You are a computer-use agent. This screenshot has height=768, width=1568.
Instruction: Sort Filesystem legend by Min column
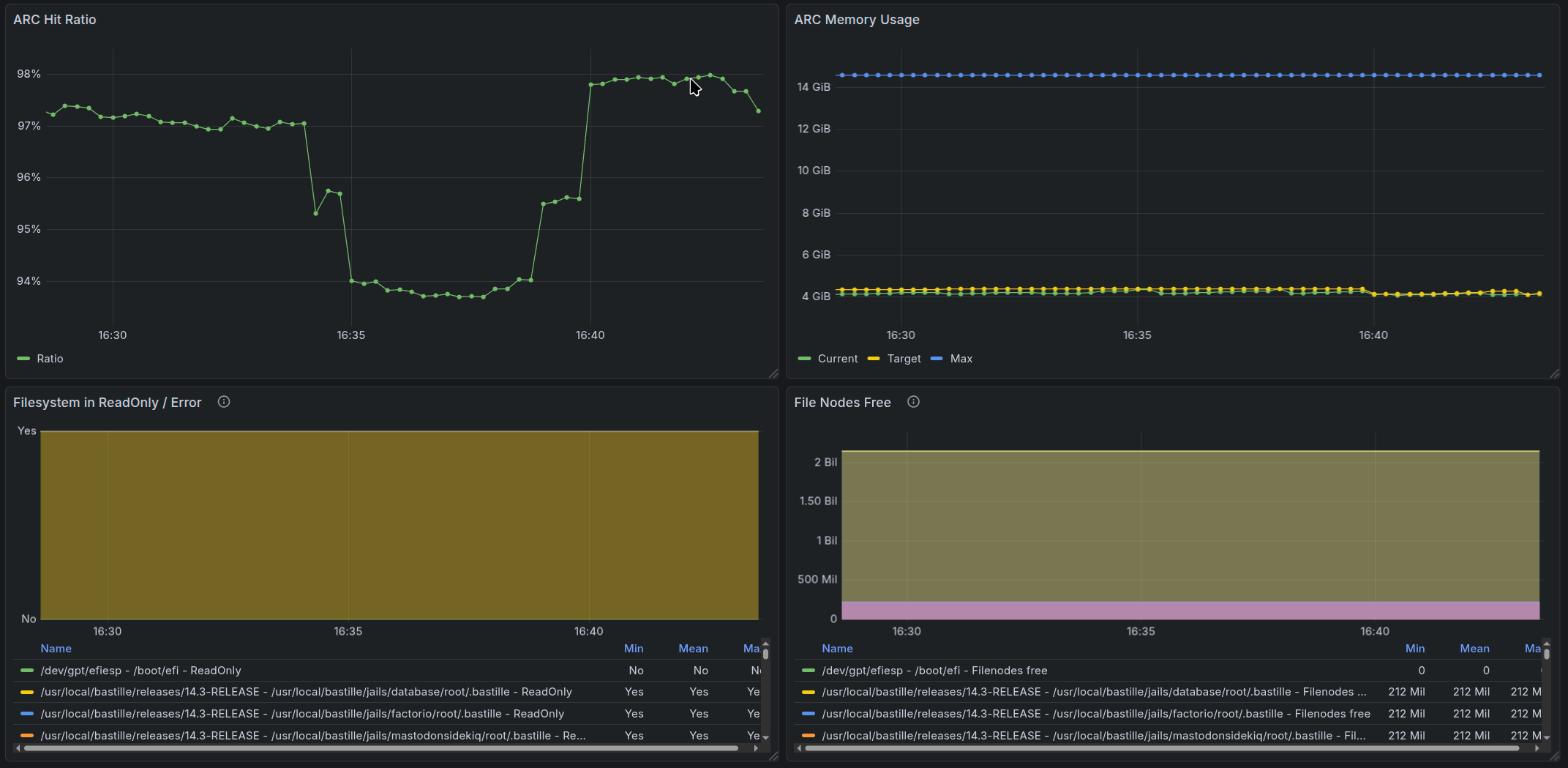coord(633,649)
